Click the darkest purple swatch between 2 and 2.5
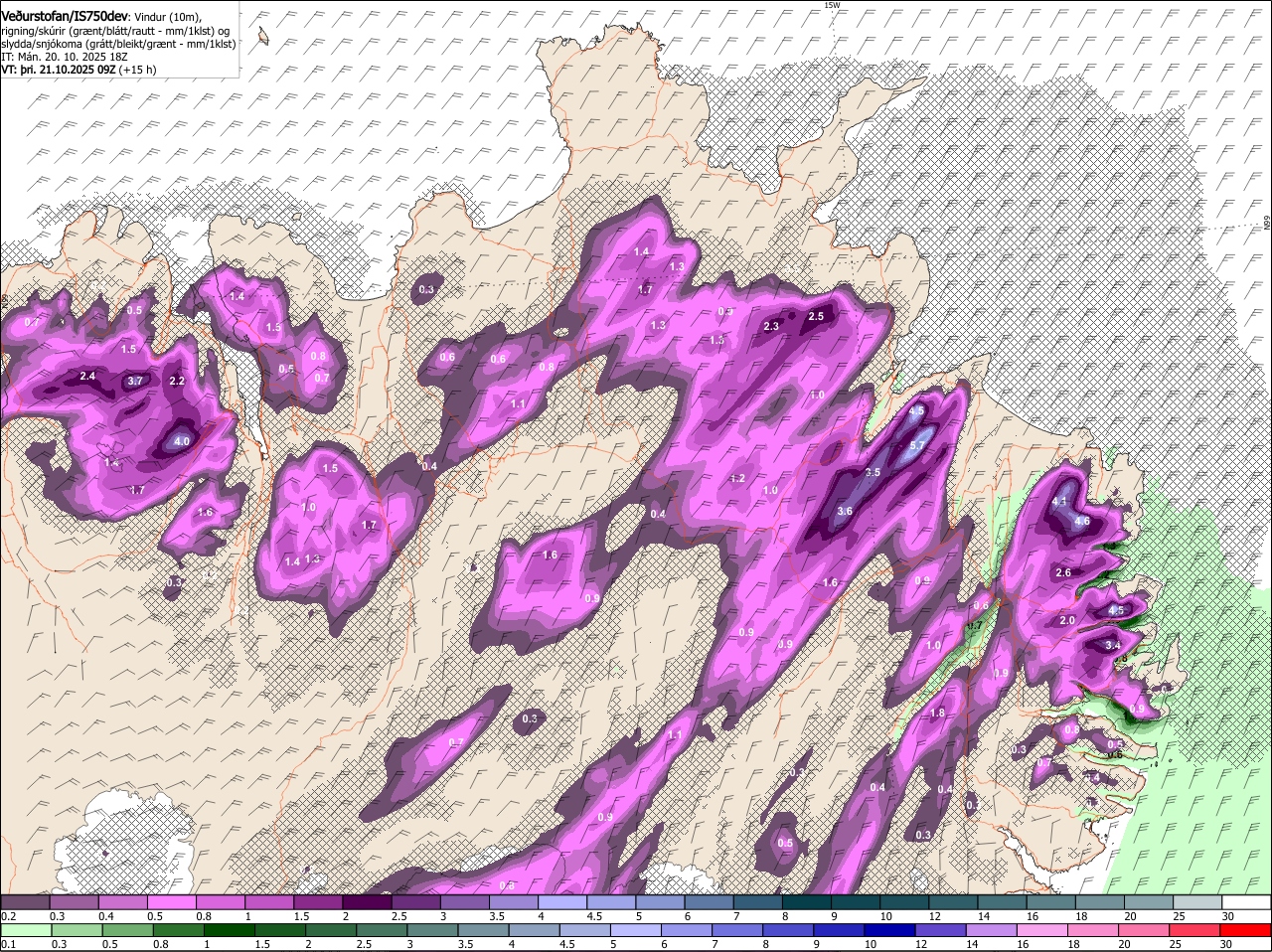 [367, 901]
